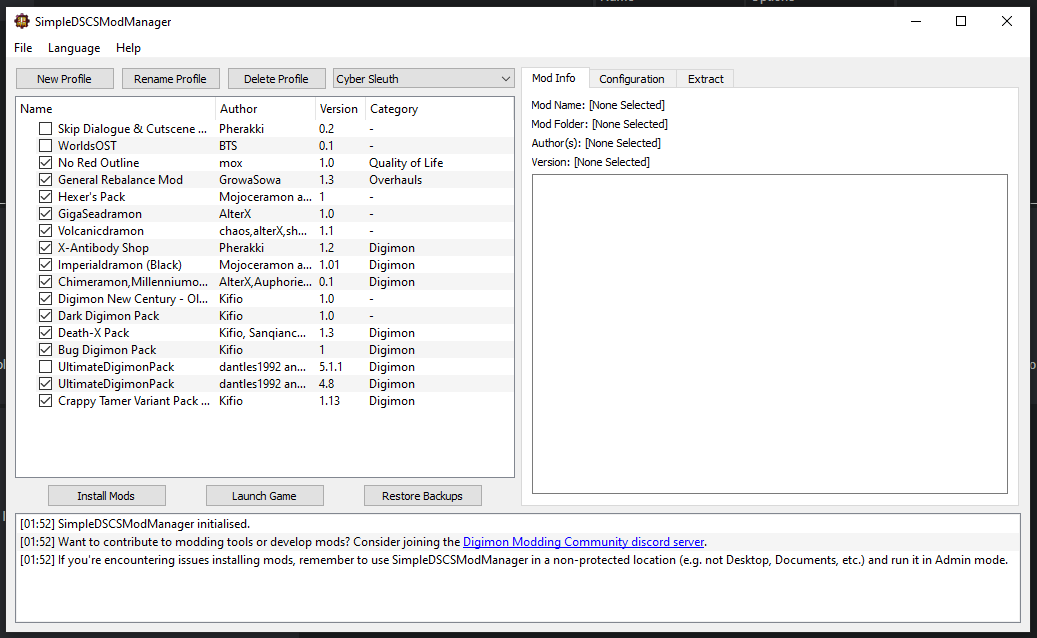Click version 1.13 cell
The image size is (1037, 638).
[329, 401]
